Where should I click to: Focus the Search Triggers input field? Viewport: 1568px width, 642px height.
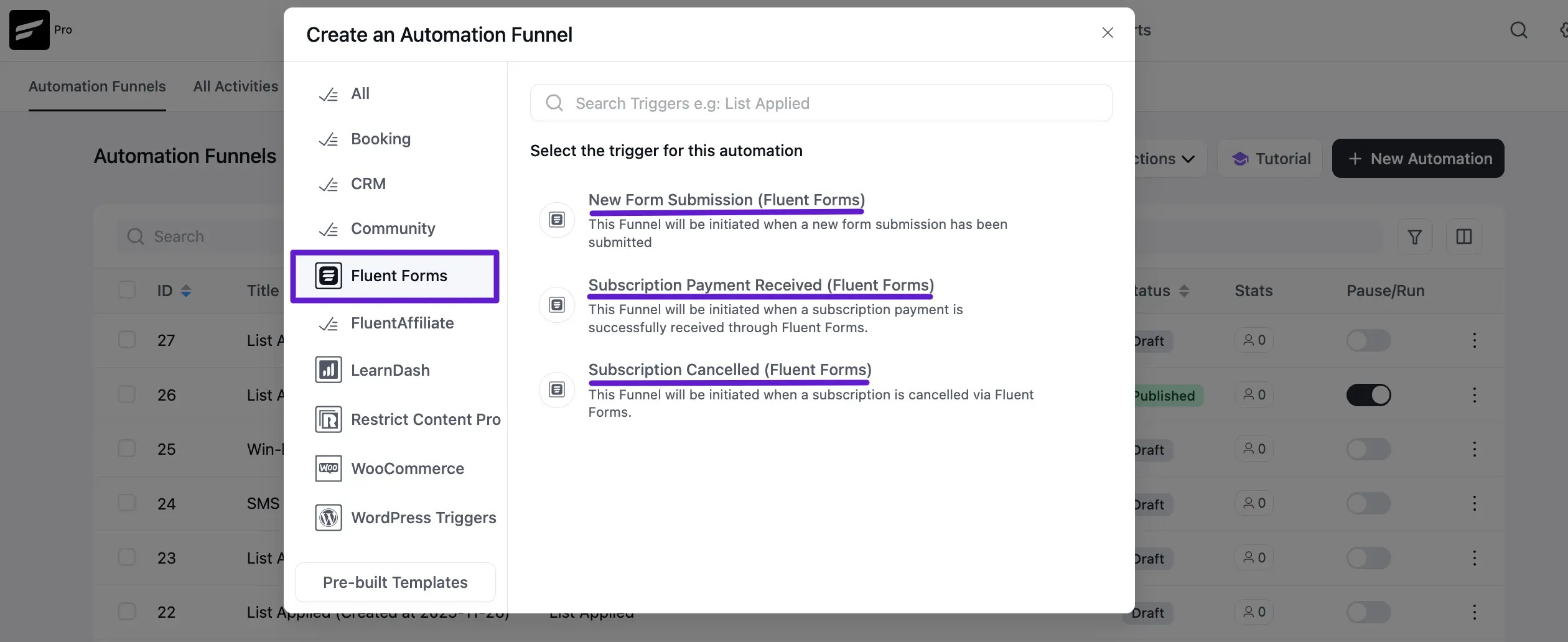pyautogui.click(x=821, y=103)
